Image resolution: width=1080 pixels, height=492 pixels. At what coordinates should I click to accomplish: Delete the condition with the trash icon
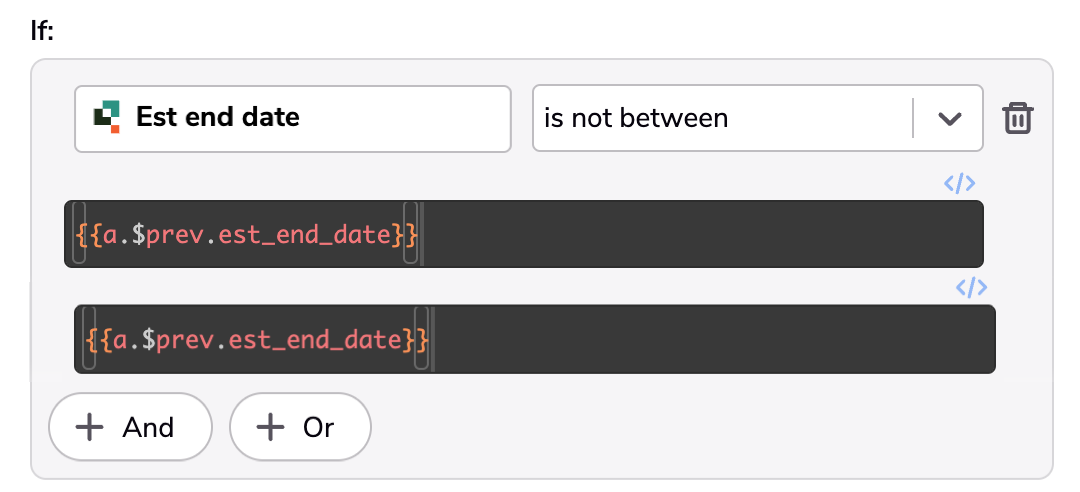point(1017,118)
